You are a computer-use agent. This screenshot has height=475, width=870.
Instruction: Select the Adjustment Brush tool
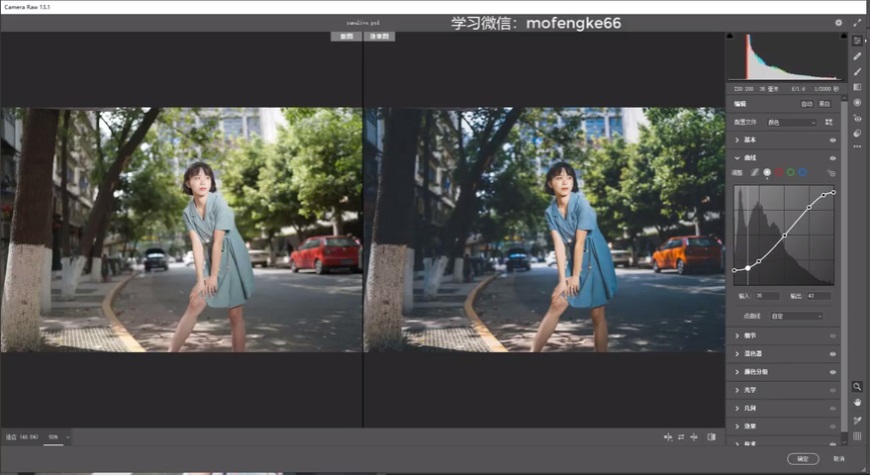857,72
